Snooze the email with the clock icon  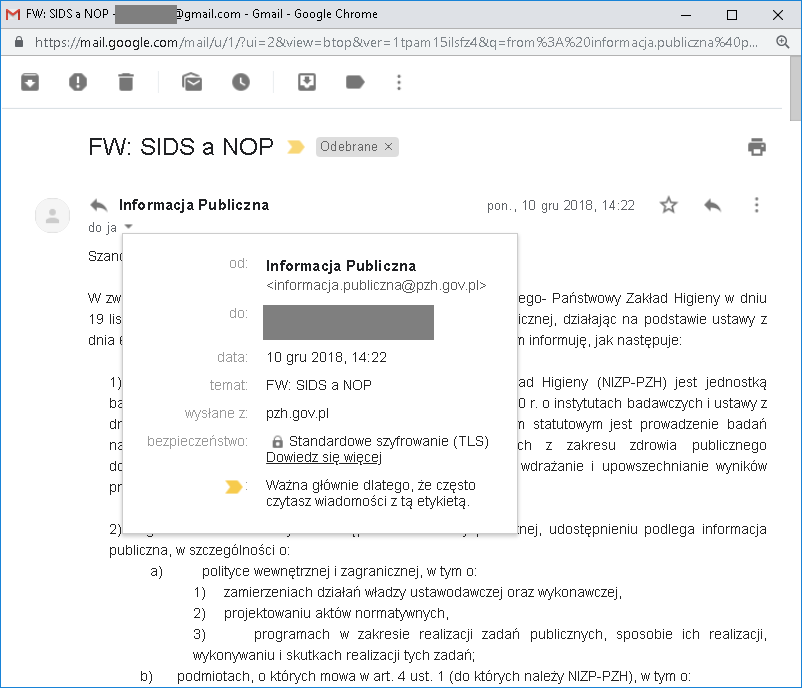241,82
